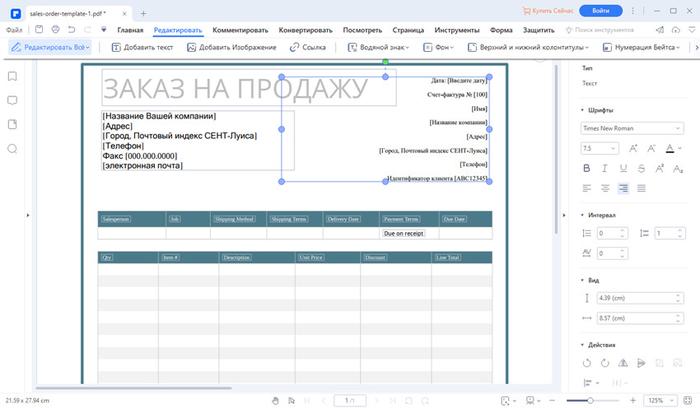Center align the text
This screenshot has width=700, height=408.
click(x=605, y=188)
